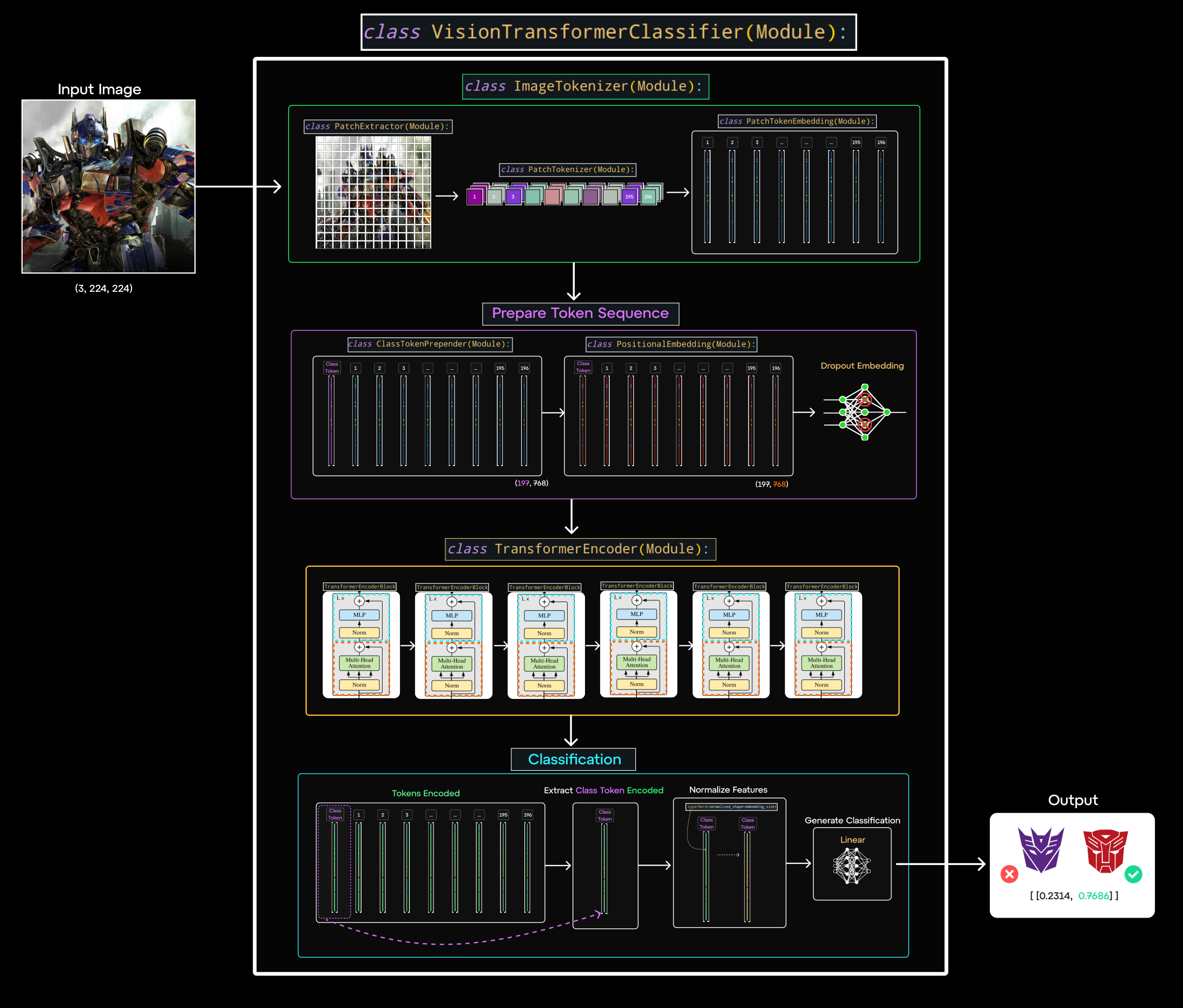The height and width of the screenshot is (1008, 1183).
Task: Click token index 195 in ClassTokenPrepender panel
Action: [500, 368]
